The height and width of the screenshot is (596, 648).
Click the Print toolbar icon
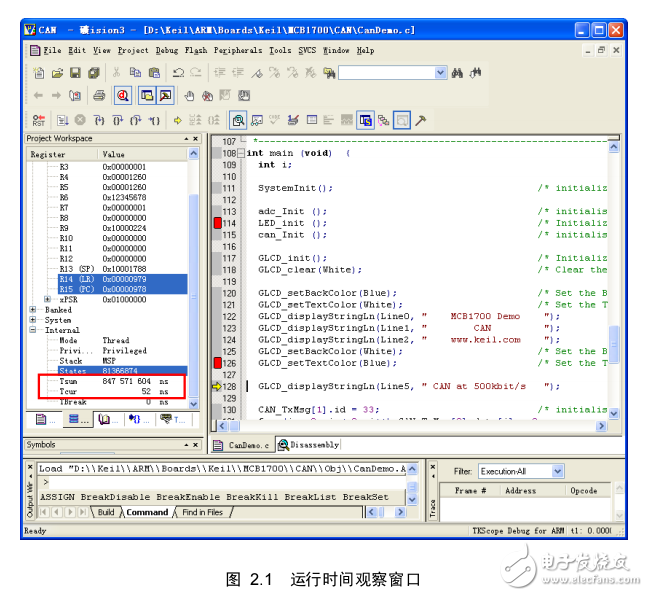pyautogui.click(x=99, y=96)
